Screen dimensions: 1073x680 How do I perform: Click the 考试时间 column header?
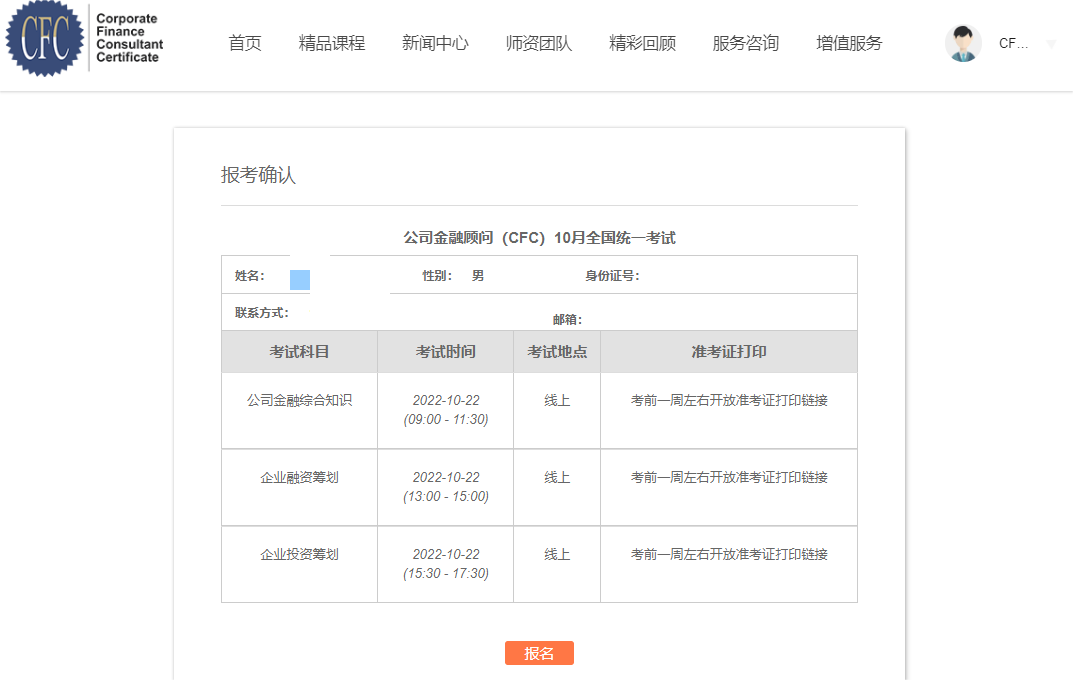point(445,352)
